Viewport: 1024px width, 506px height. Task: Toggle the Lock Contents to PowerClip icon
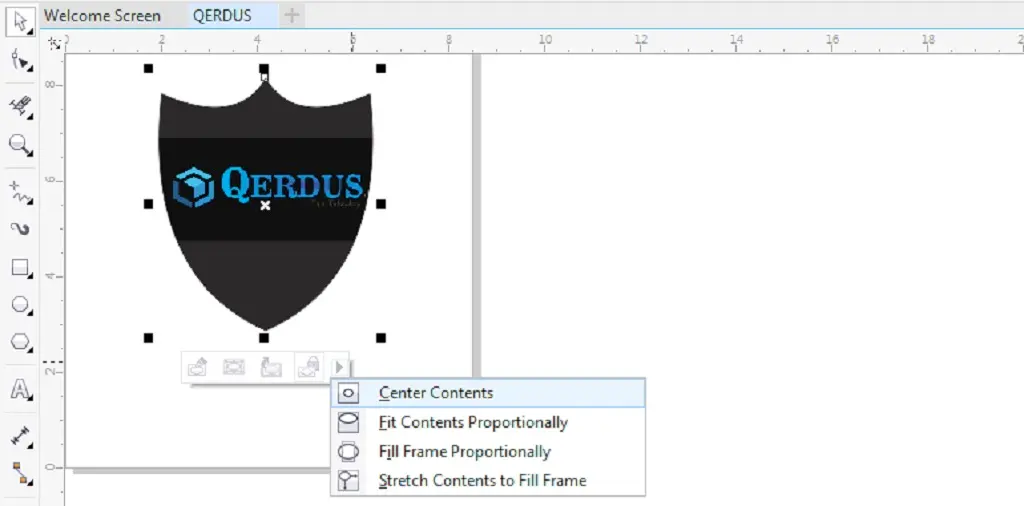tap(309, 367)
